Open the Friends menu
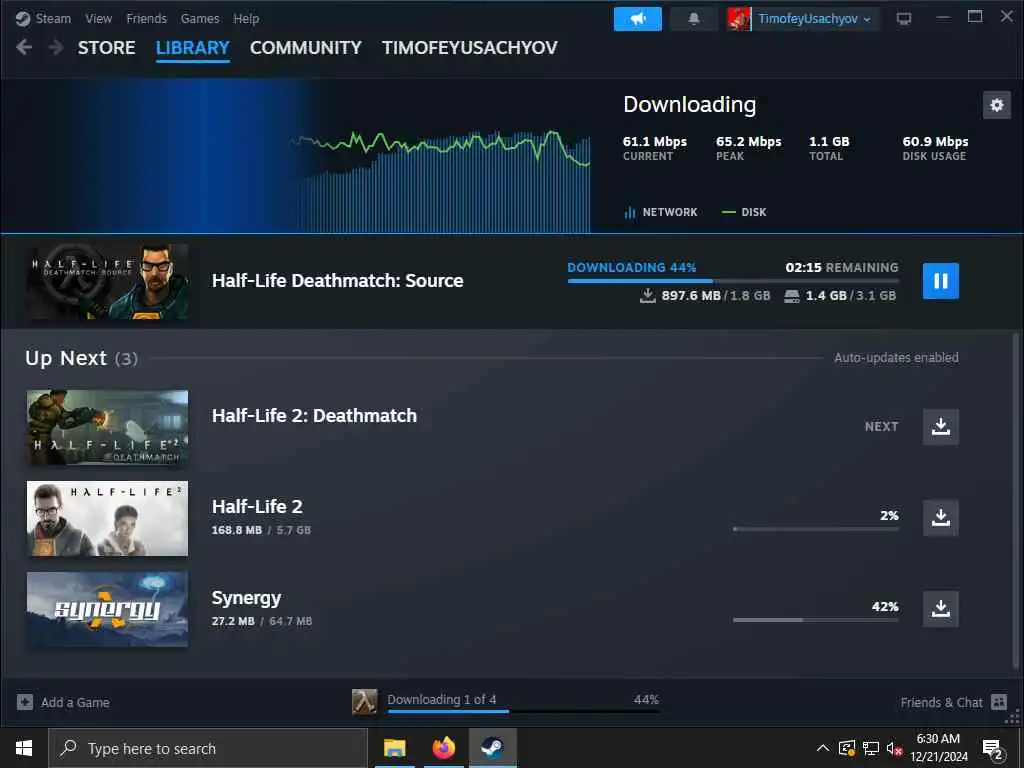 pyautogui.click(x=146, y=18)
